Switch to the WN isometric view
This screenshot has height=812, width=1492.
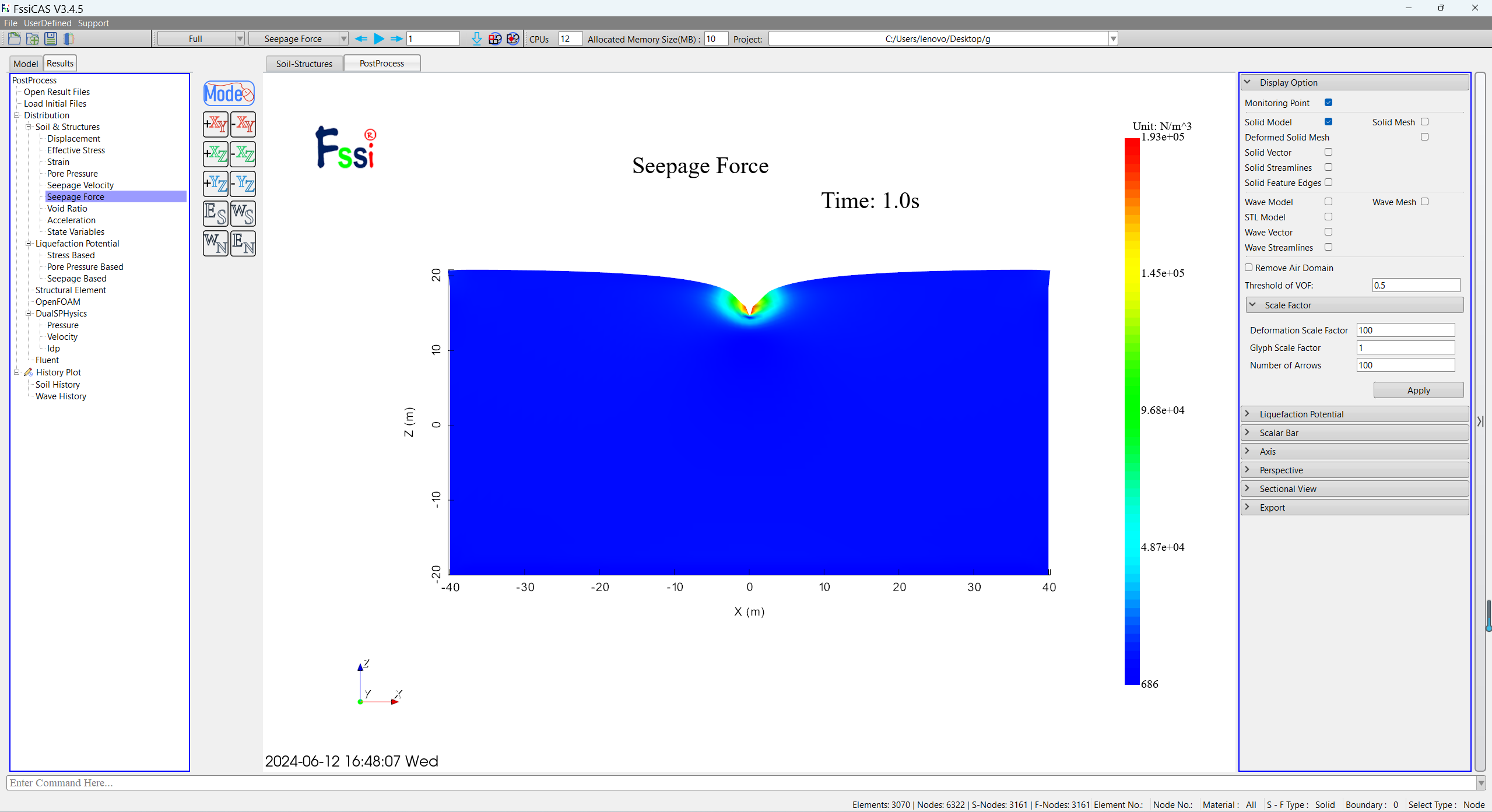pyautogui.click(x=216, y=243)
